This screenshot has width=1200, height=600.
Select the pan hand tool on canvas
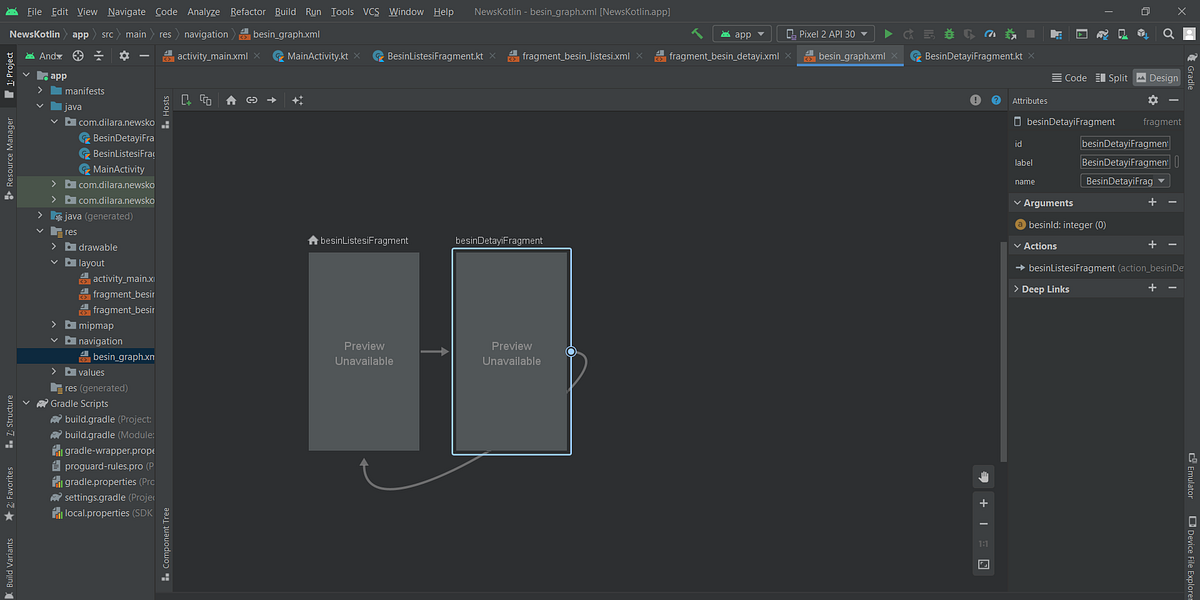tap(983, 477)
